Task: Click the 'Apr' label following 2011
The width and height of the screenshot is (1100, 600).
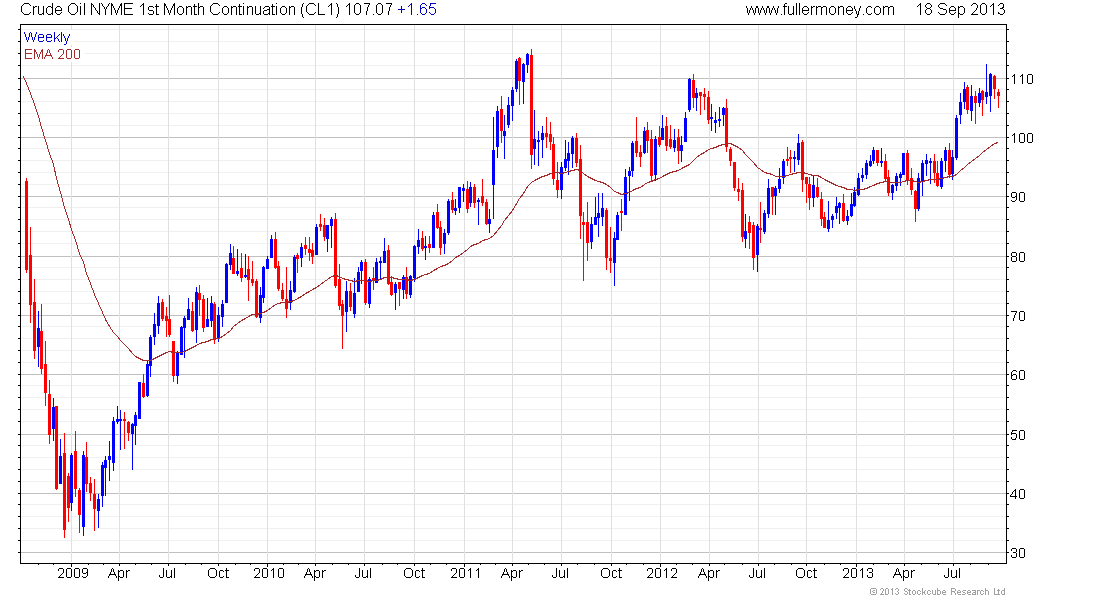Action: (x=511, y=574)
